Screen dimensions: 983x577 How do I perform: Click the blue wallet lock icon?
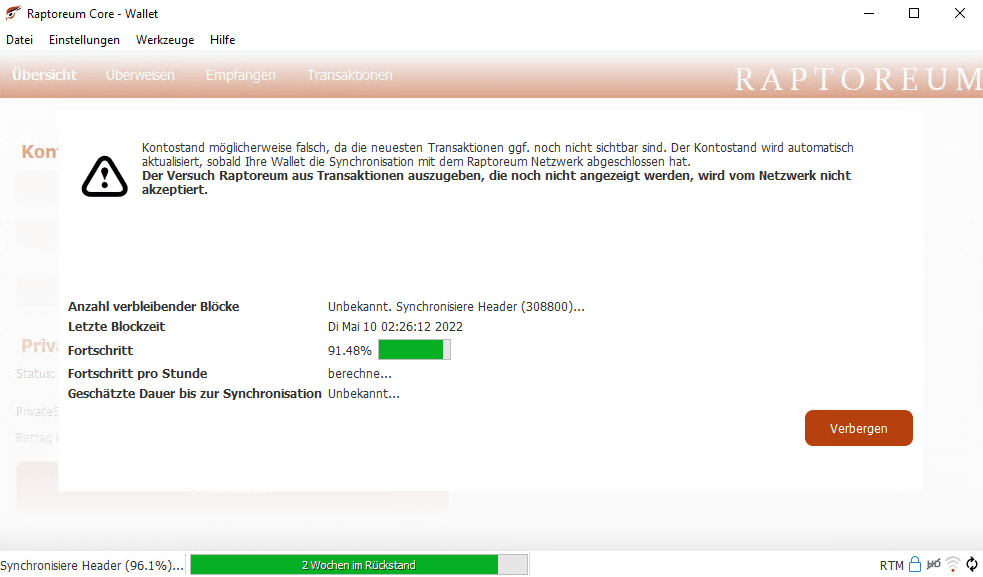point(915,564)
